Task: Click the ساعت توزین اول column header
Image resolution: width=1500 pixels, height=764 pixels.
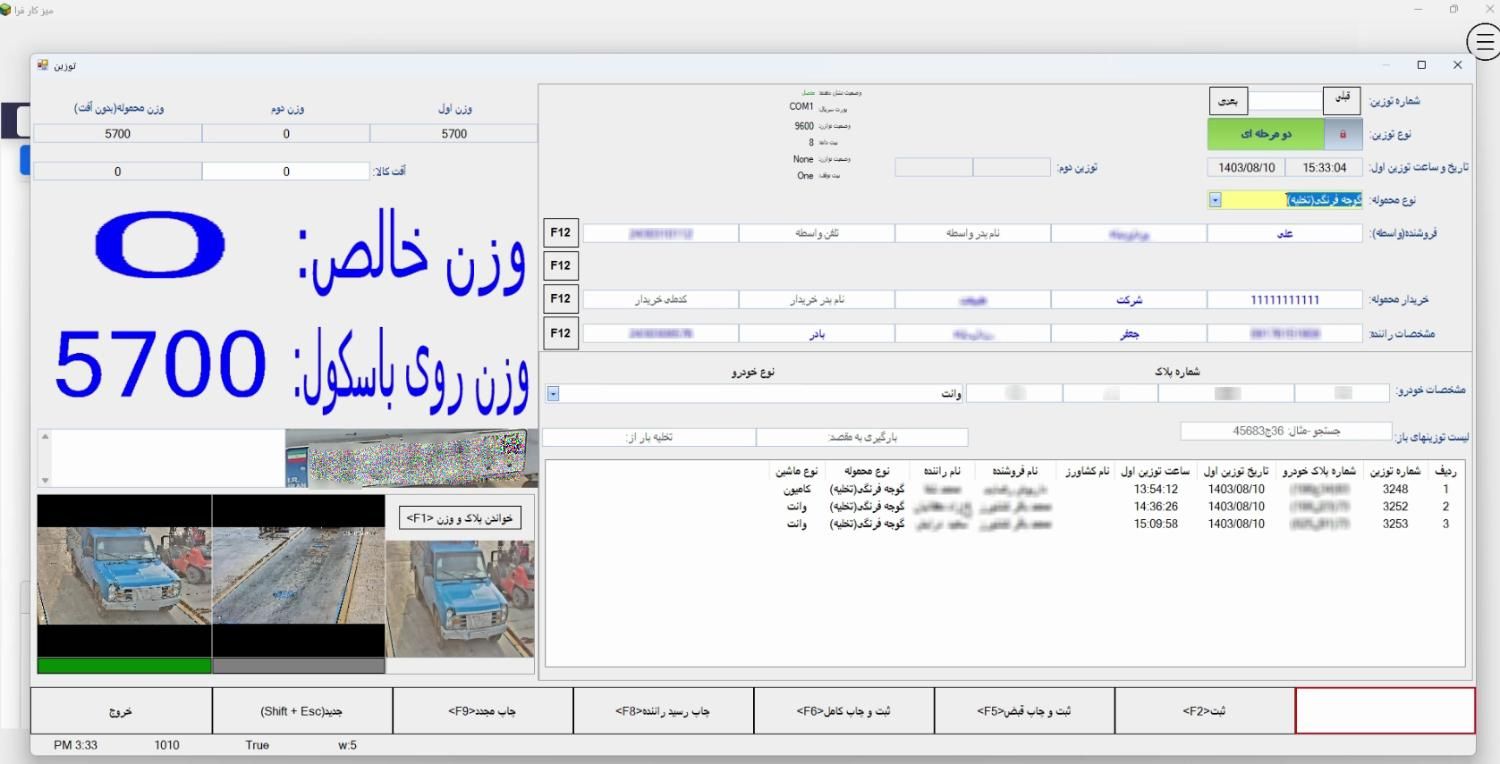Action: point(1155,471)
